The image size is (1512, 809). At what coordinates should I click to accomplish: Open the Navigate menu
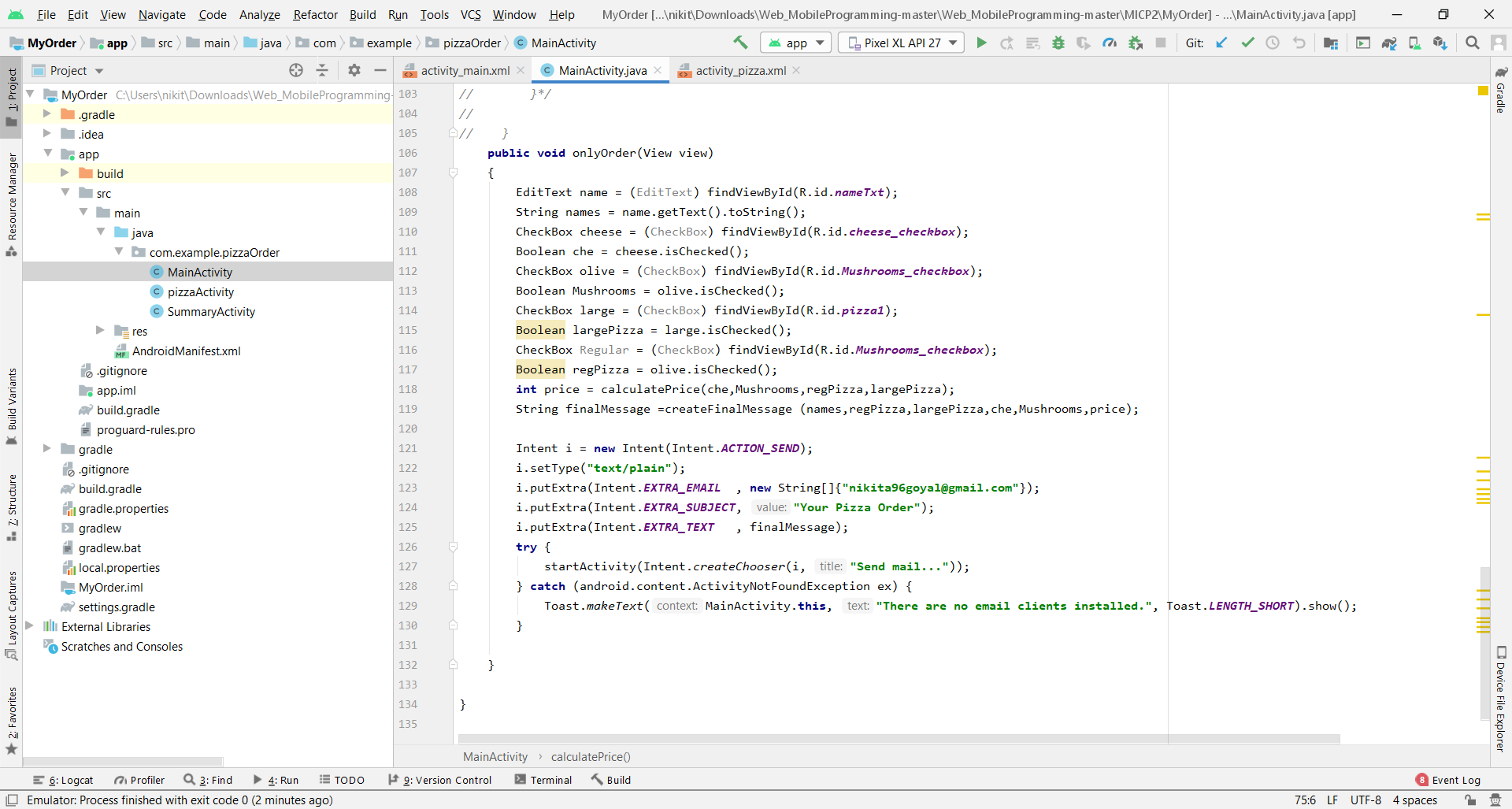click(x=162, y=14)
